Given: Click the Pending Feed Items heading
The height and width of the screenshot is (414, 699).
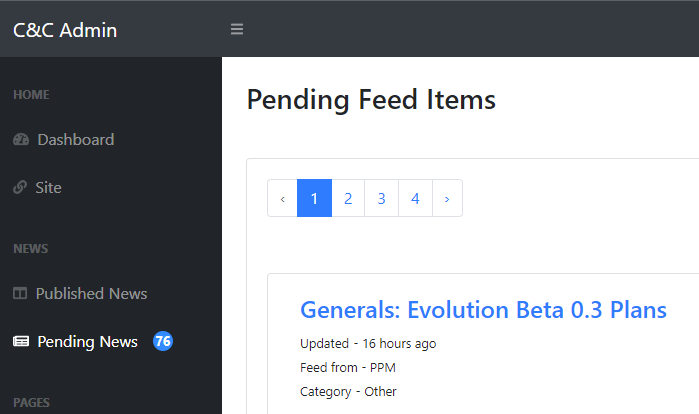Looking at the screenshot, I should pos(371,99).
